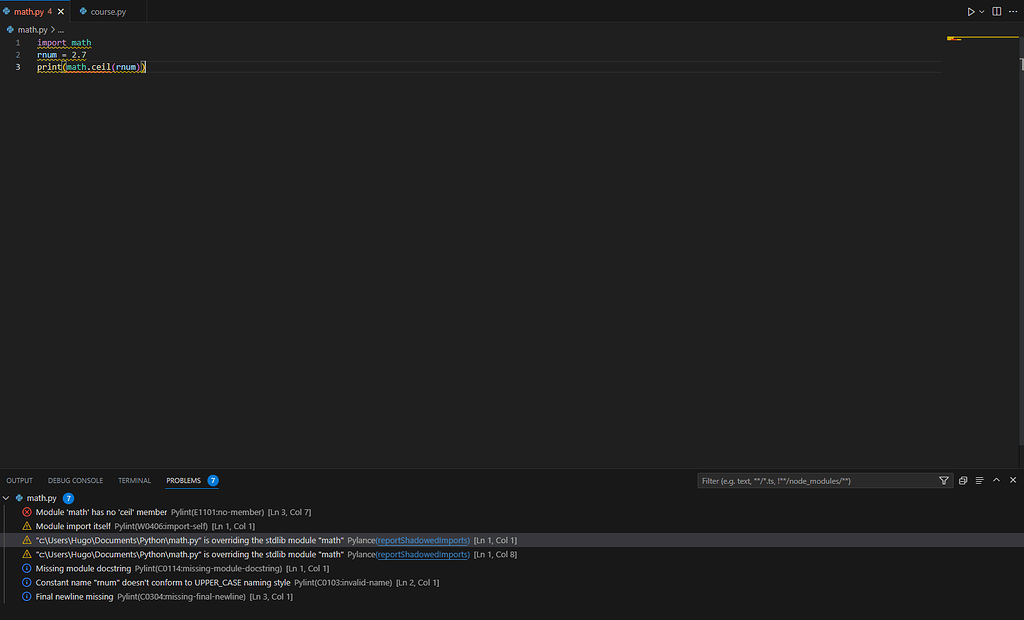This screenshot has width=1024, height=620.
Task: Click inside the Problems filter input field
Action: point(800,480)
